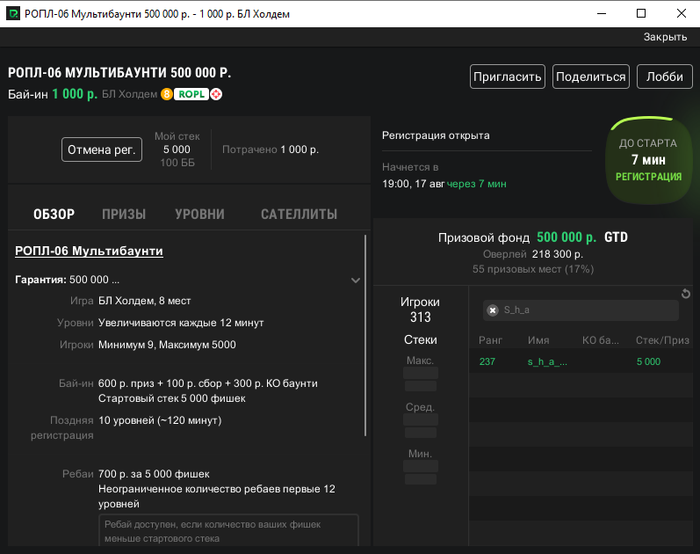
Task: Click Мой стек 5 000 value
Action: (x=177, y=150)
